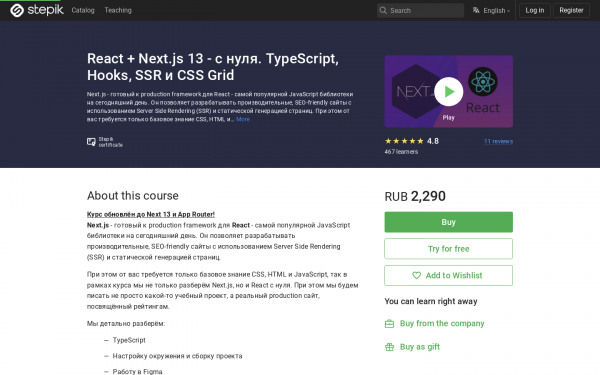600x375 pixels.
Task: Open the Catalog menu item
Action: pos(83,10)
